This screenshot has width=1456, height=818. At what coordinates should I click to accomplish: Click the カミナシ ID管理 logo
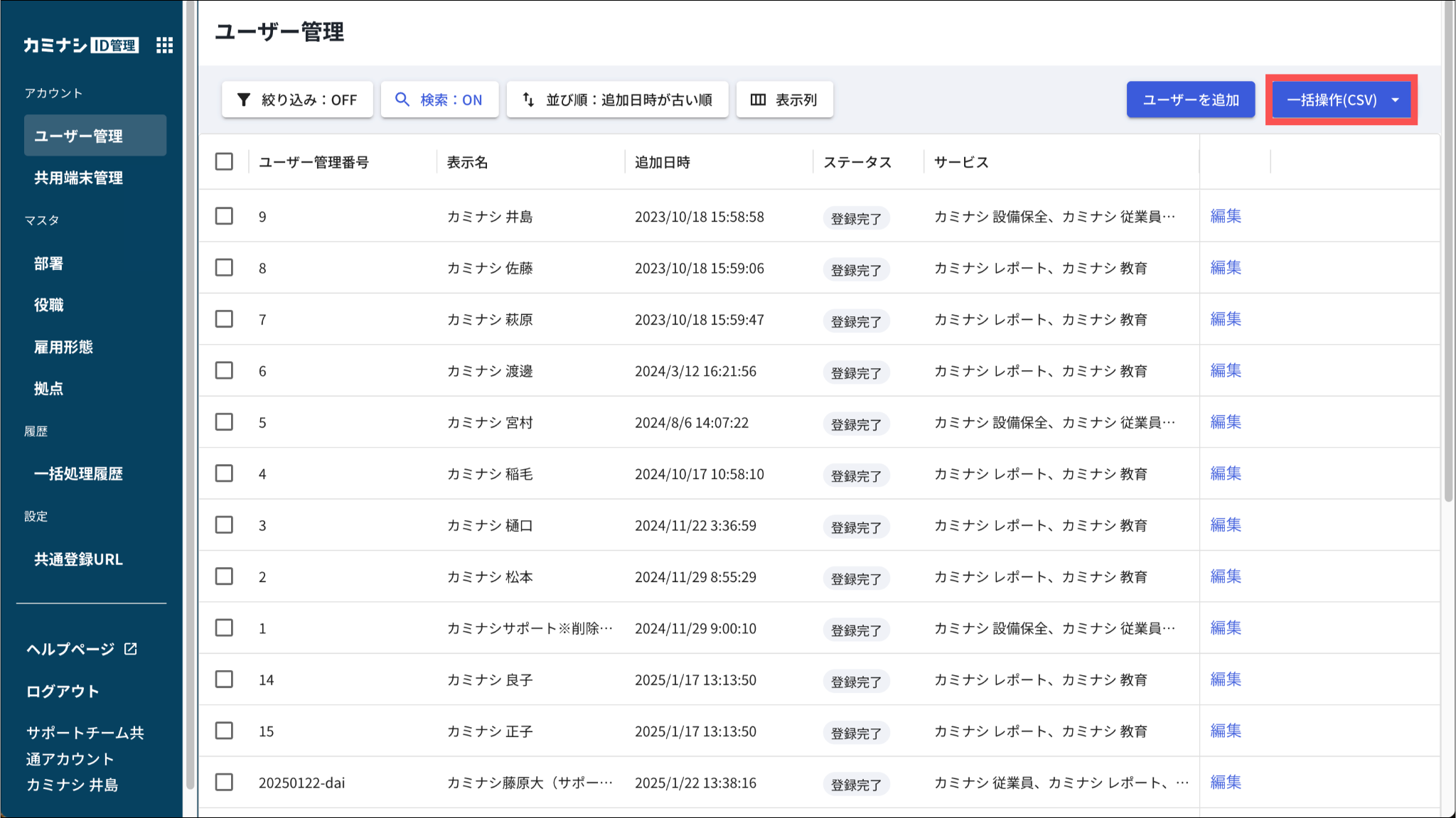(80, 45)
